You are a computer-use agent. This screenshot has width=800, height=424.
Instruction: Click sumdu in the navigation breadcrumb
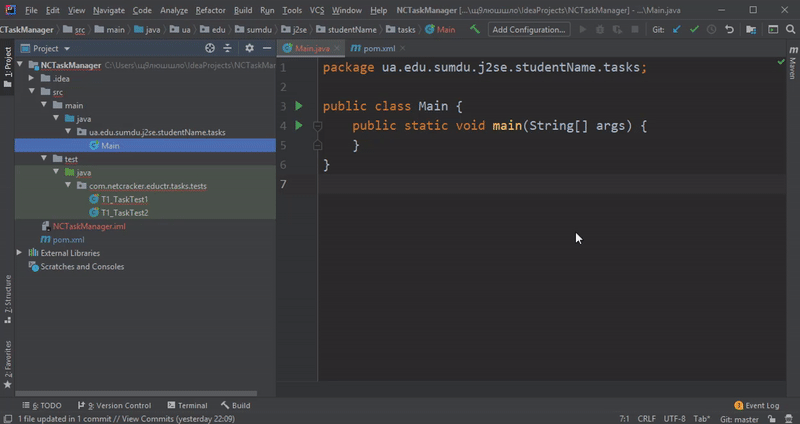click(x=259, y=30)
